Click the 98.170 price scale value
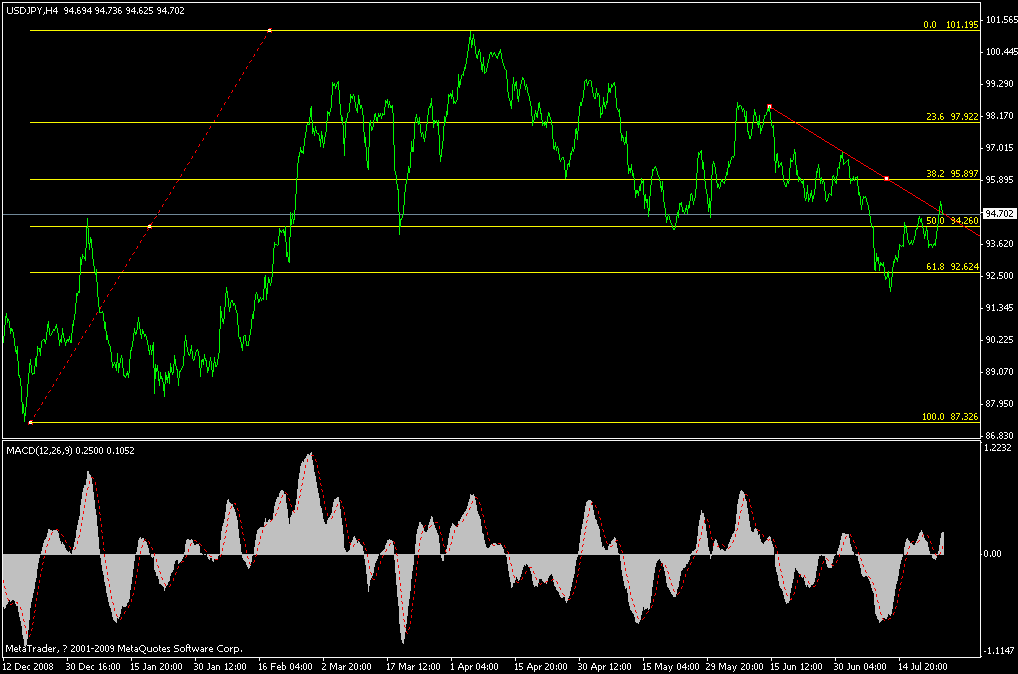The image size is (1018, 674). (1000, 116)
